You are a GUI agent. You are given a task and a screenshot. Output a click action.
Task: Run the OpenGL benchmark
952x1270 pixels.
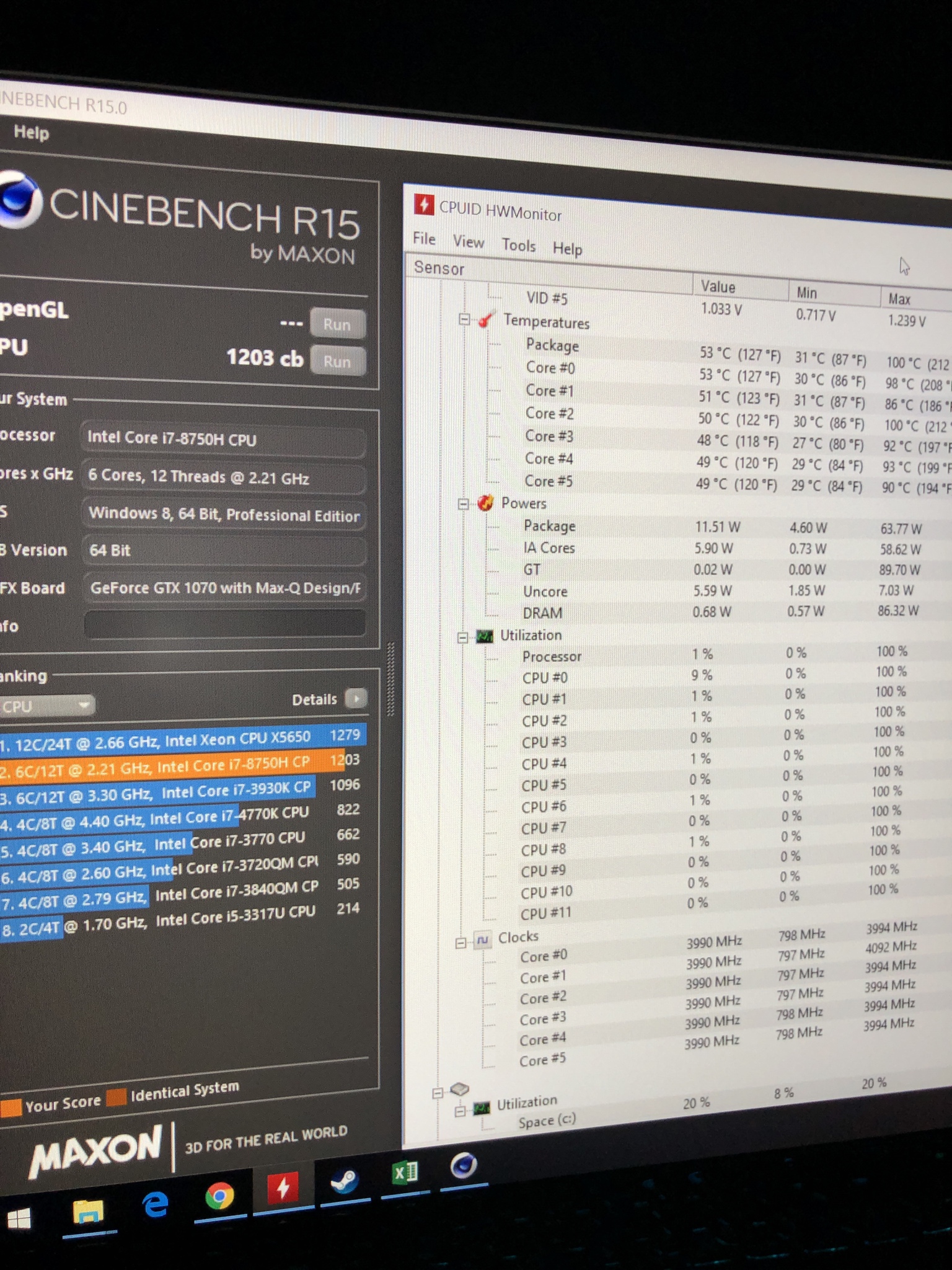337,324
